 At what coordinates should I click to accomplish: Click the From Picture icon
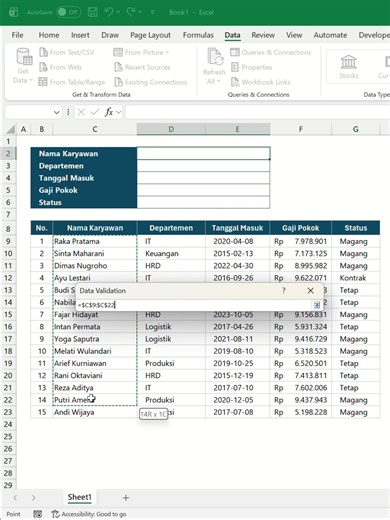point(118,52)
